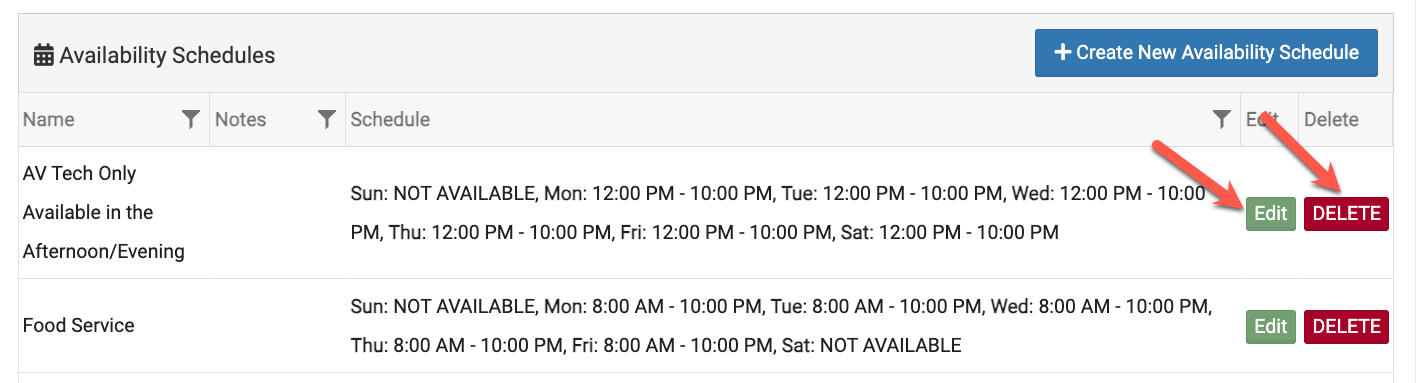
Task: Click the Delete column header
Action: pyautogui.click(x=1331, y=120)
